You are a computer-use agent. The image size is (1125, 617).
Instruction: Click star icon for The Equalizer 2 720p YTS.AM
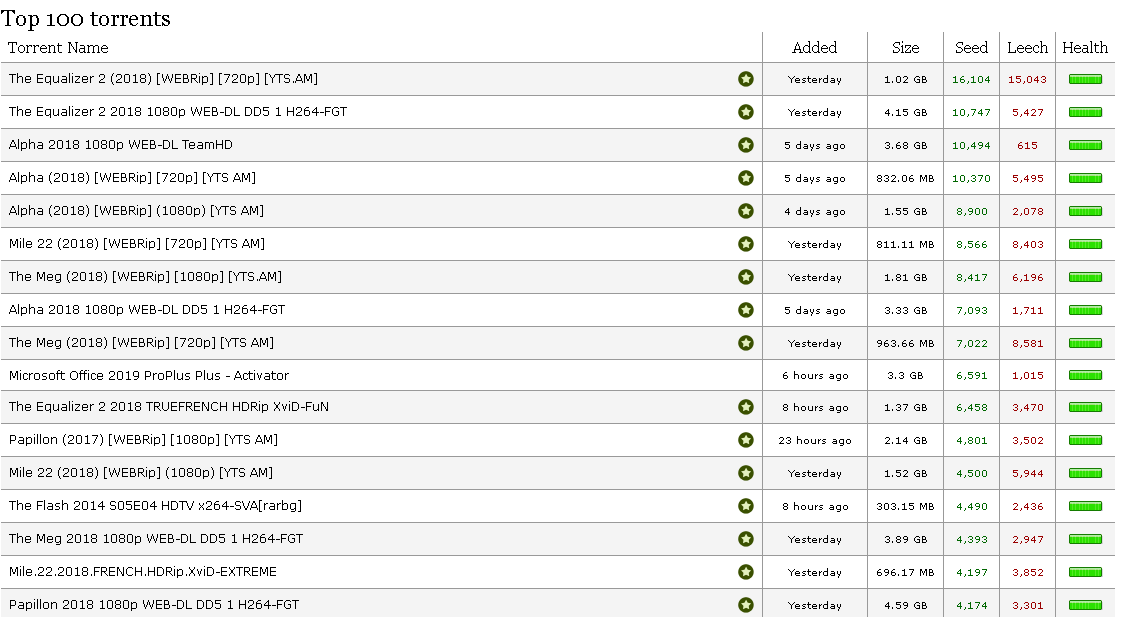click(x=745, y=79)
